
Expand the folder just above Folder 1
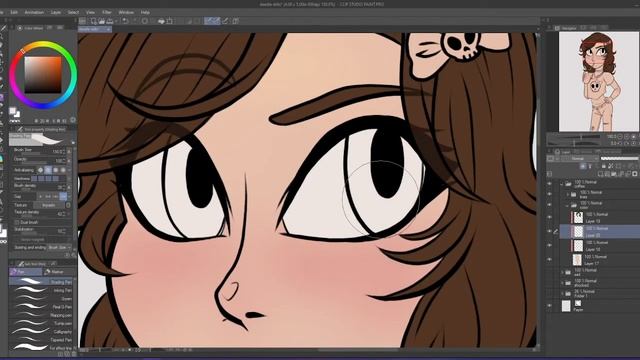click(x=562, y=283)
